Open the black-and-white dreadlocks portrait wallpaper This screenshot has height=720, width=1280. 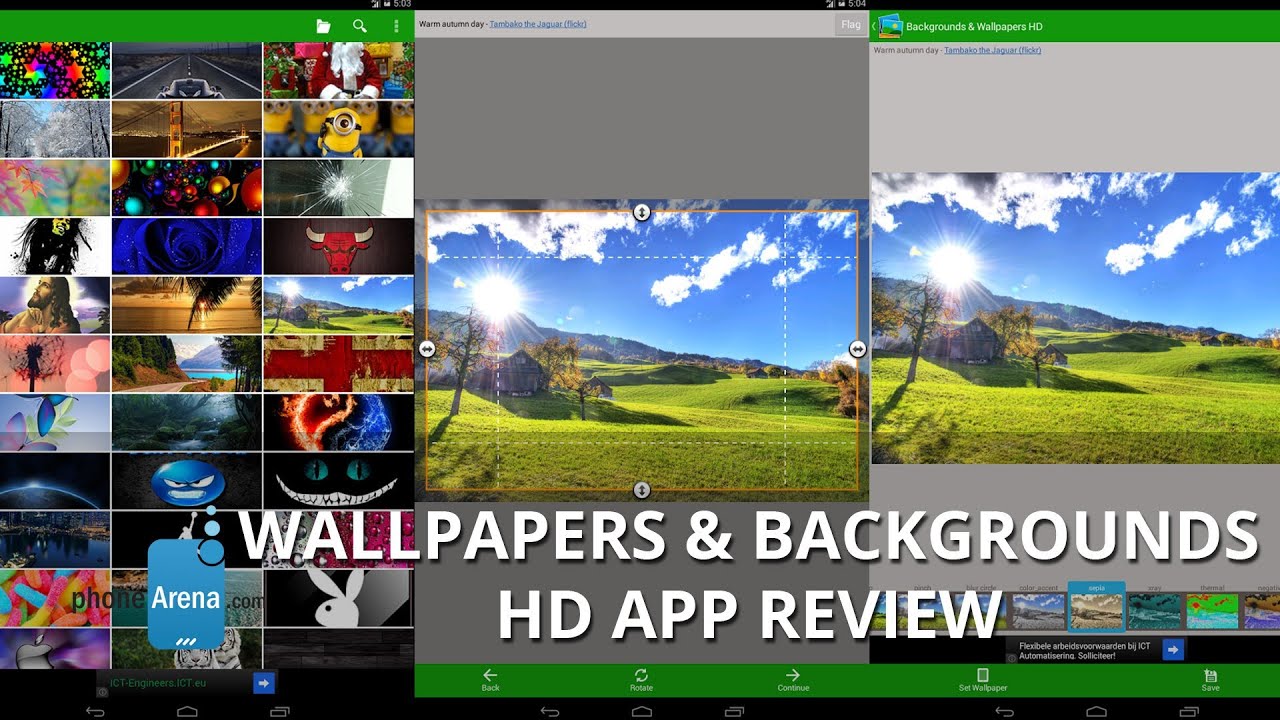55,246
